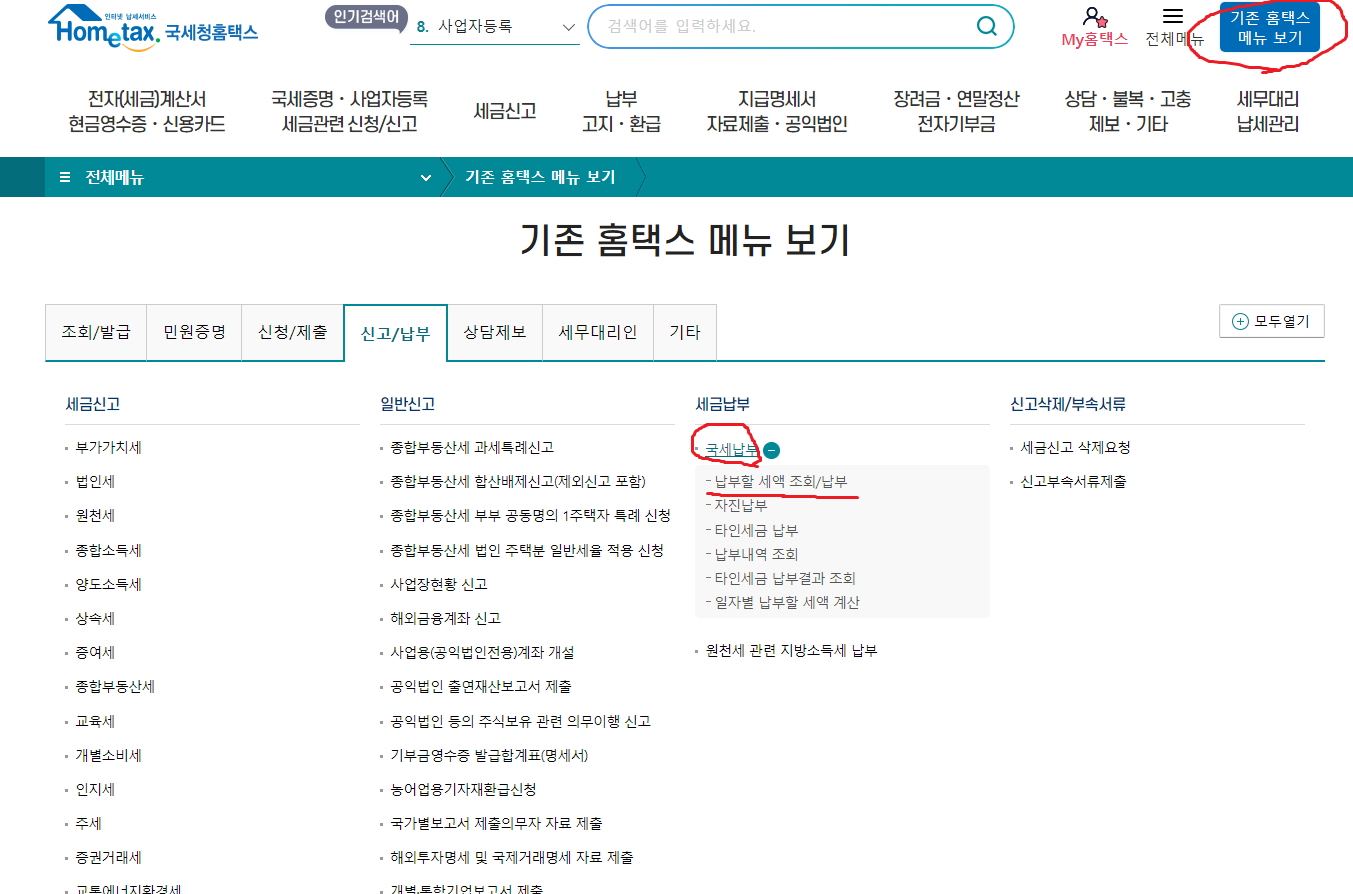Click the search magnifier icon
This screenshot has width=1353, height=894.
tap(986, 27)
